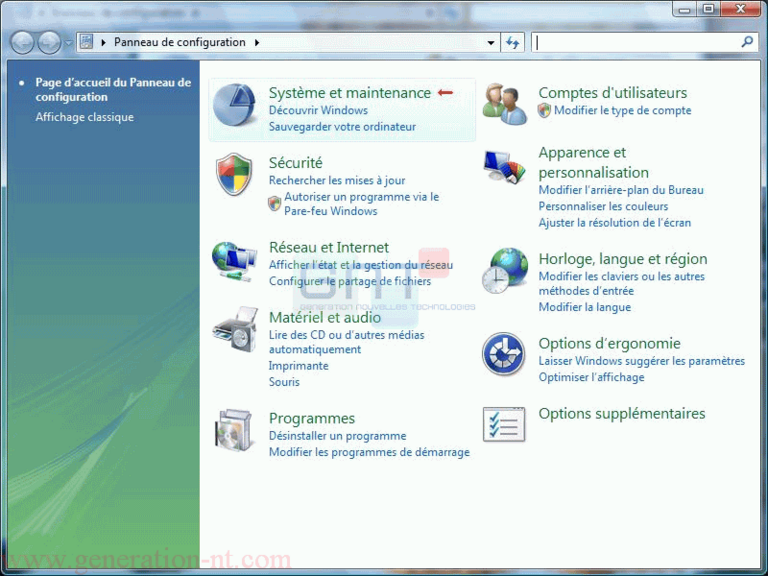Maximize the Control Panel window

(x=708, y=9)
